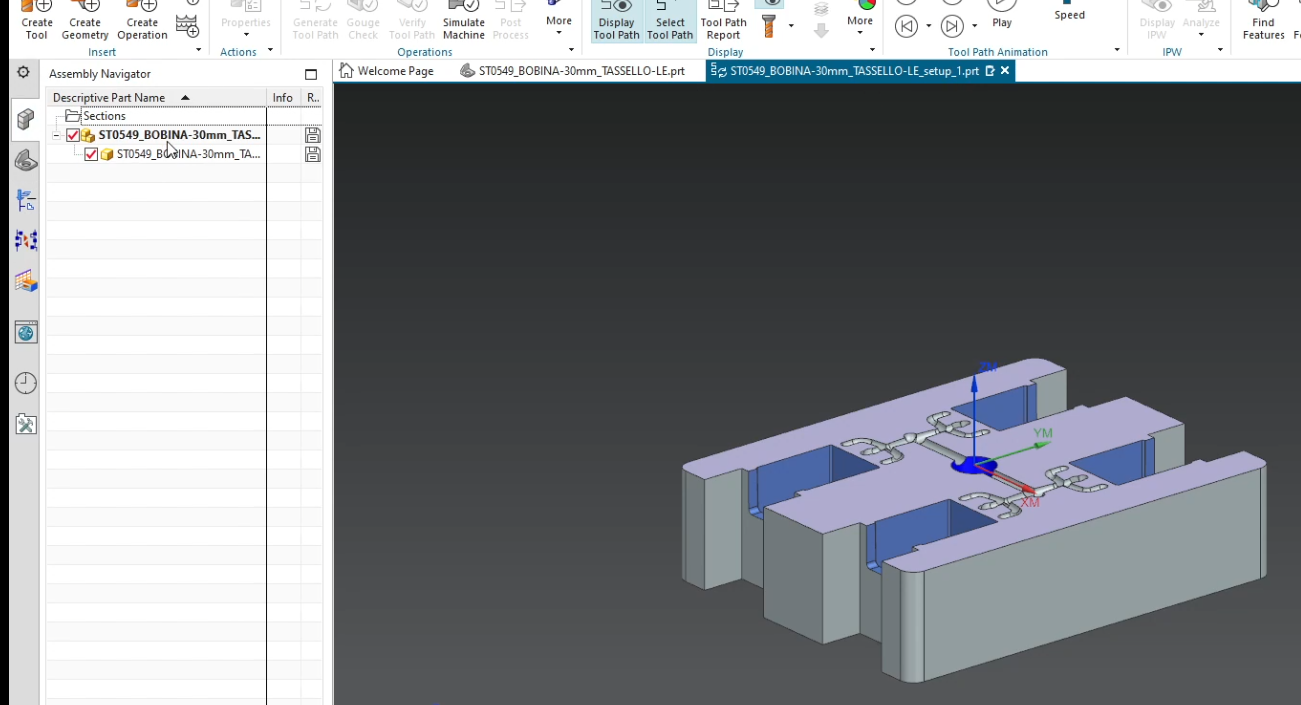This screenshot has width=1301, height=705.
Task: Open Create Geometry in the Insert group
Action: [x=84, y=22]
